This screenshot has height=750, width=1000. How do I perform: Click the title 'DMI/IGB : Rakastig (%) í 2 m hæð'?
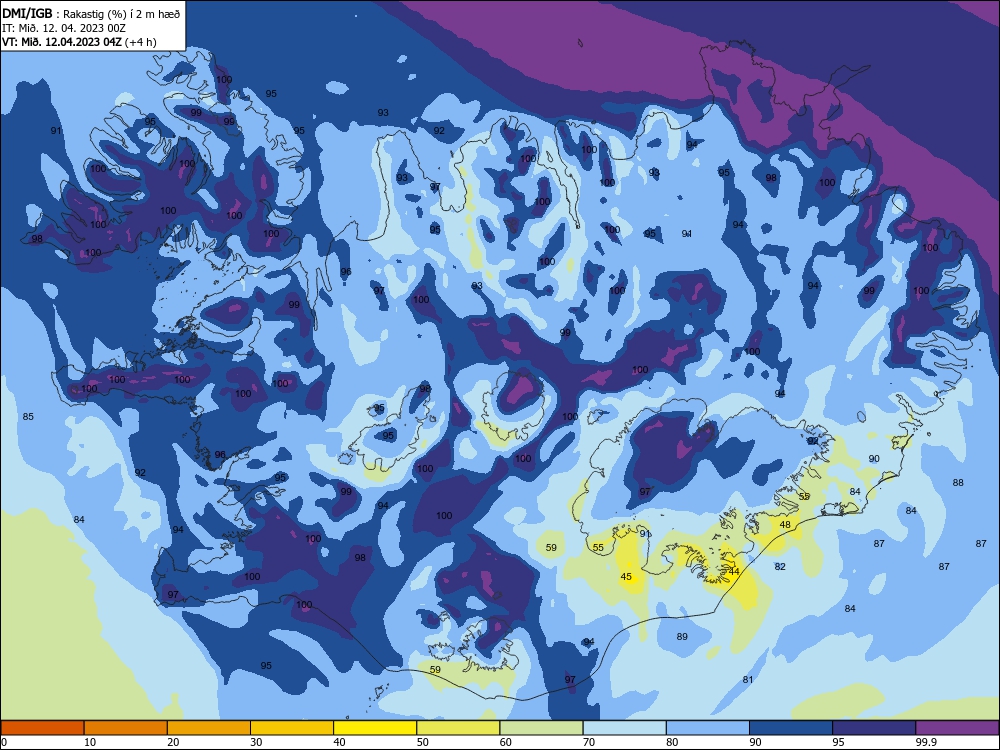[91, 14]
